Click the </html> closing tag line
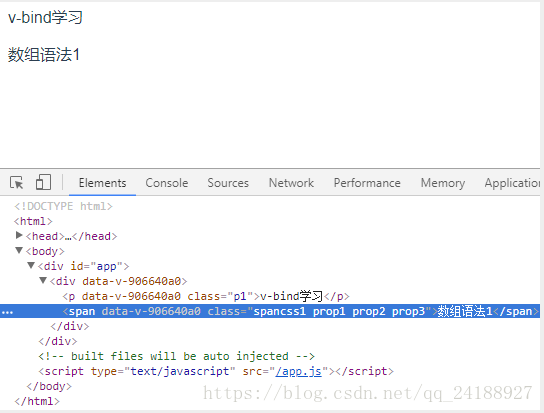This screenshot has width=544, height=413. pyautogui.click(x=37, y=401)
